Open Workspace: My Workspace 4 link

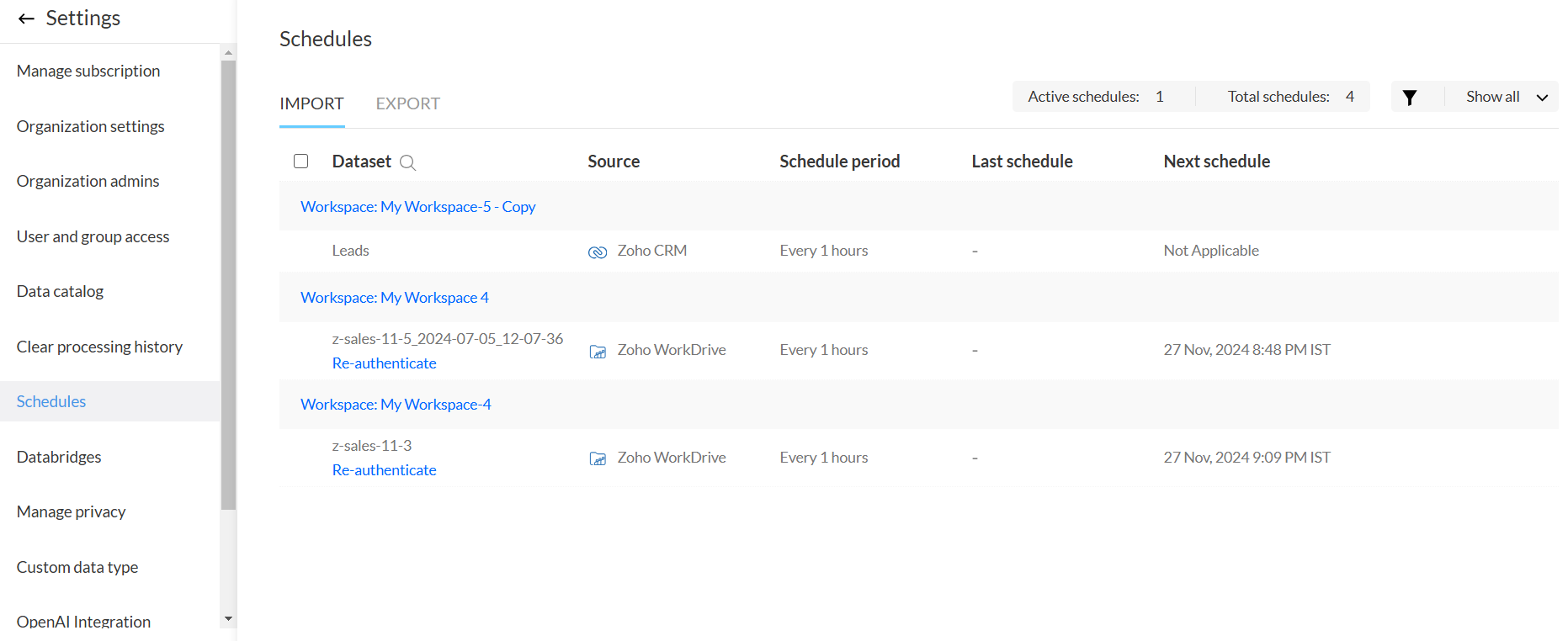click(x=394, y=298)
